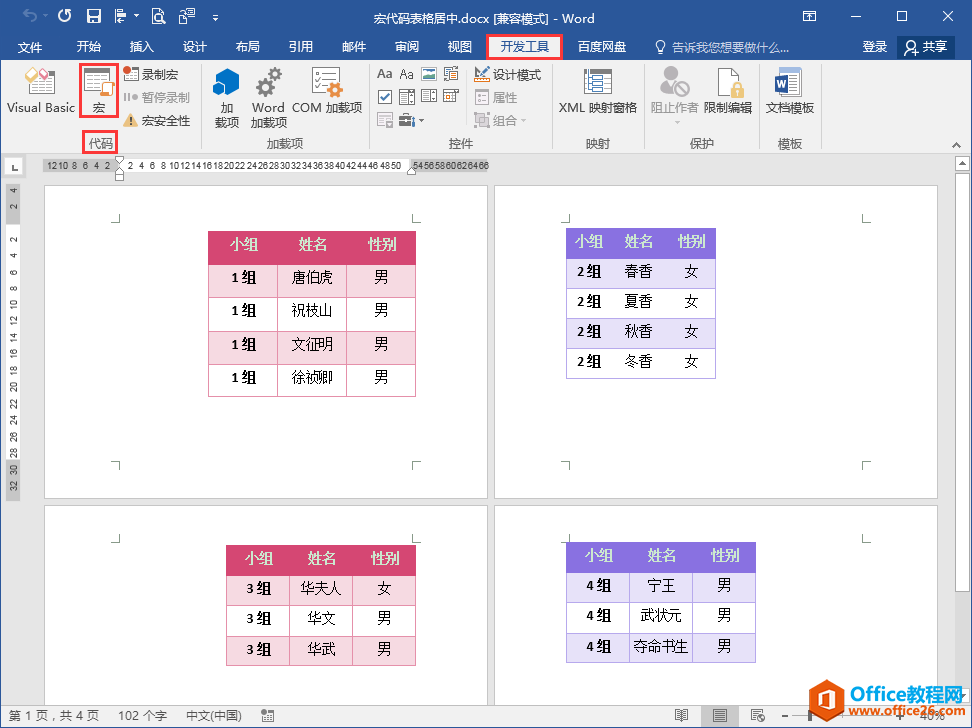Screen dimensions: 972x728
Task: Click the redo/repeat arrow icon
Action: pos(64,16)
